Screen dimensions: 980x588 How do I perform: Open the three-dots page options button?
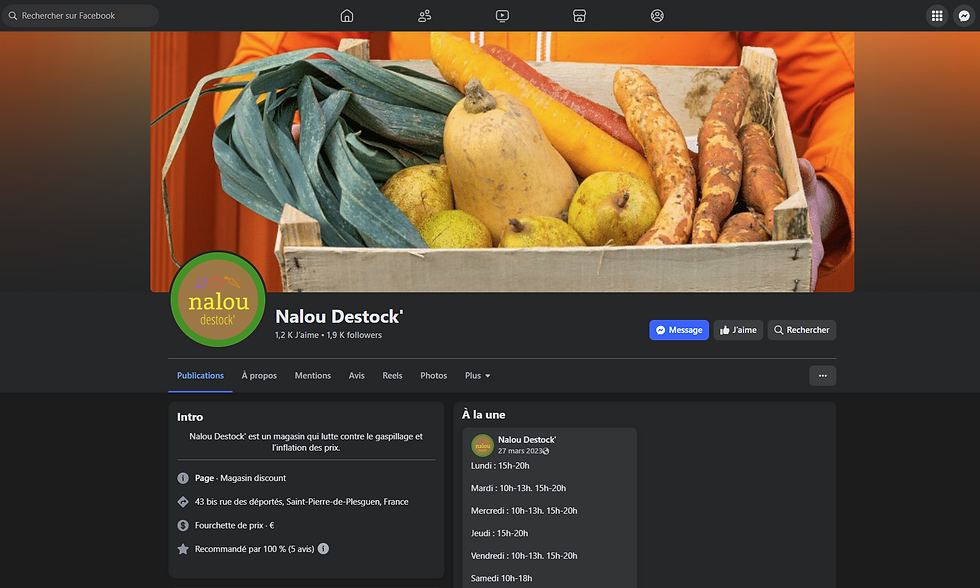(822, 376)
